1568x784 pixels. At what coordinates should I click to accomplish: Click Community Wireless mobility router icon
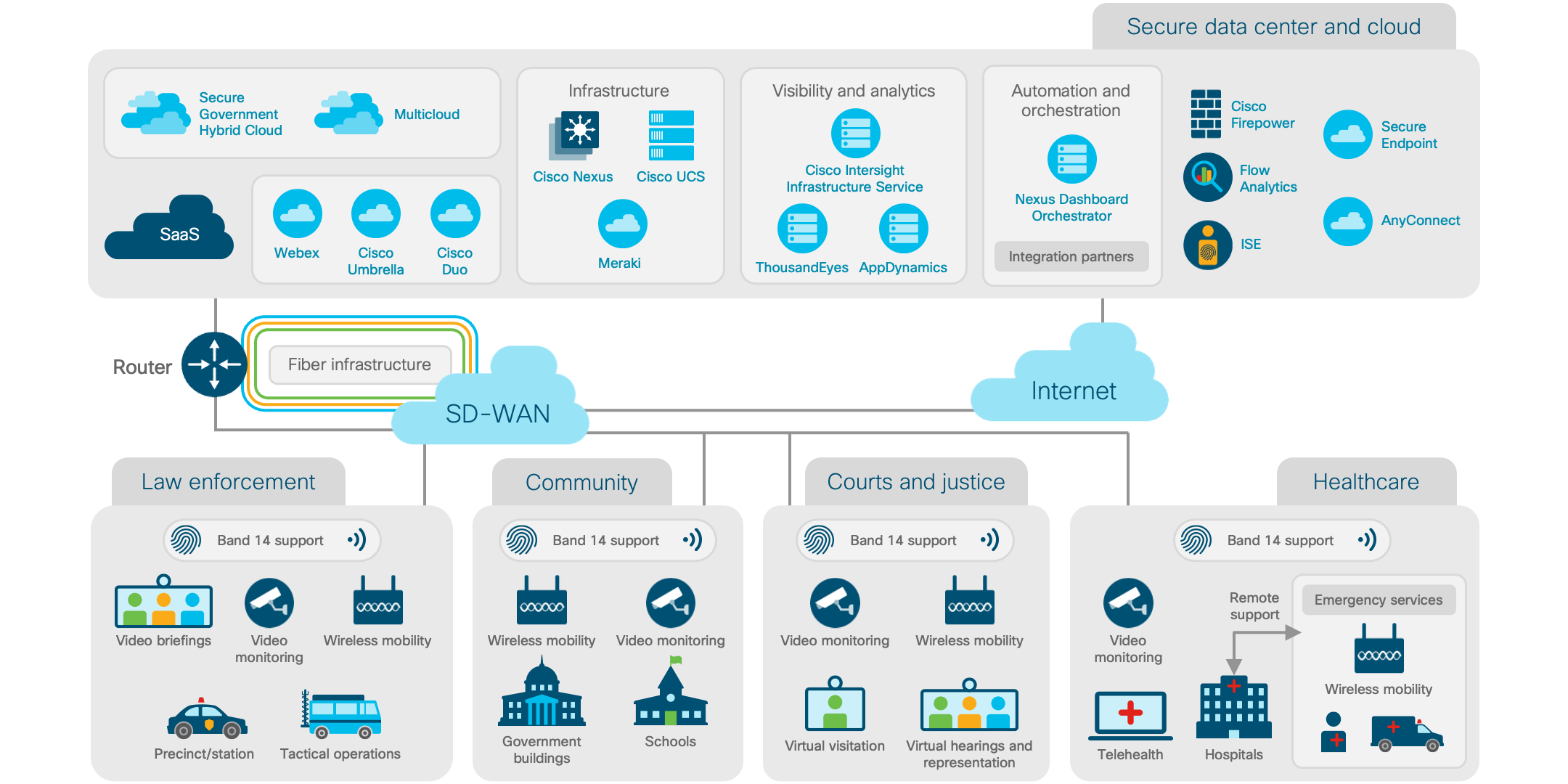coord(542,600)
